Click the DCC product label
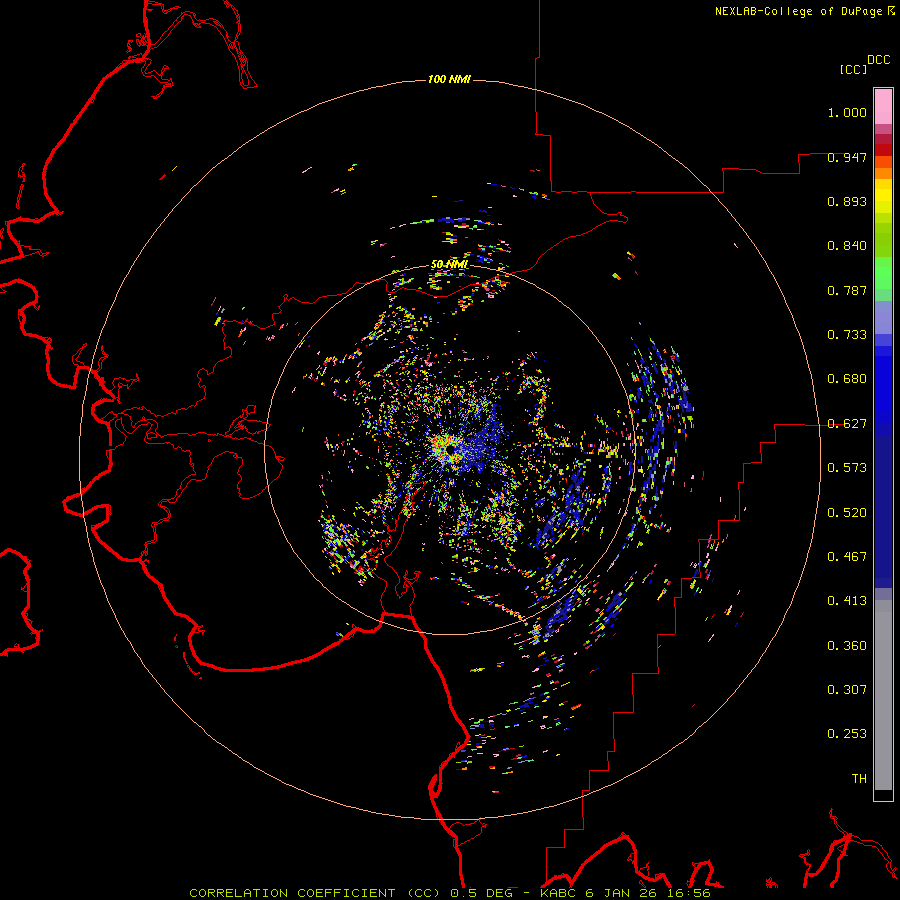Screen dimensions: 900x900 click(878, 60)
